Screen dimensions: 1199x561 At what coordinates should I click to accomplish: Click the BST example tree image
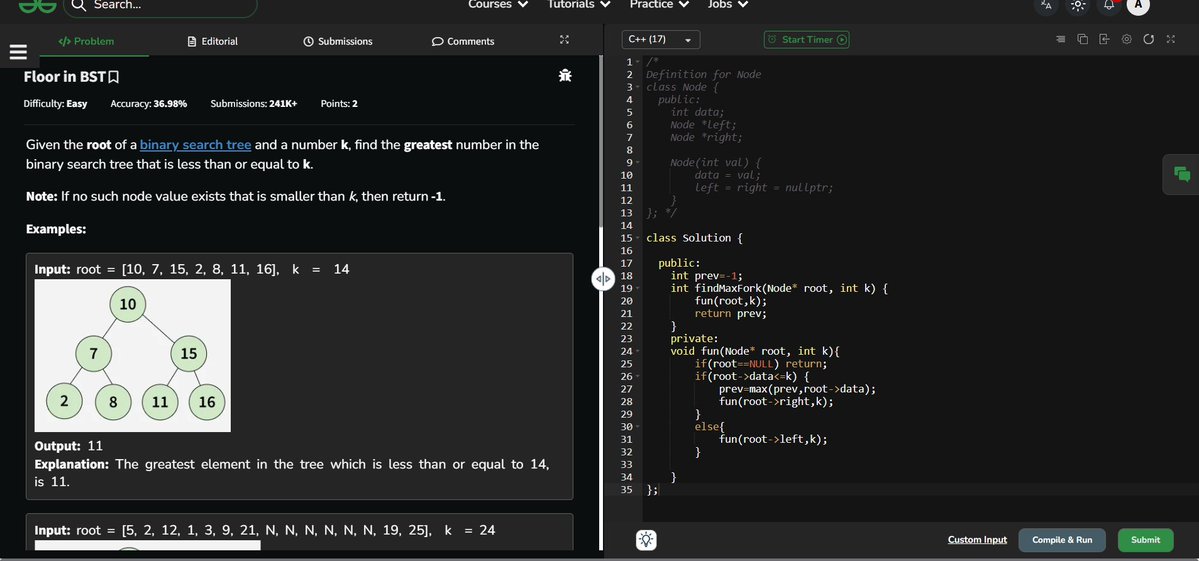pyautogui.click(x=132, y=355)
